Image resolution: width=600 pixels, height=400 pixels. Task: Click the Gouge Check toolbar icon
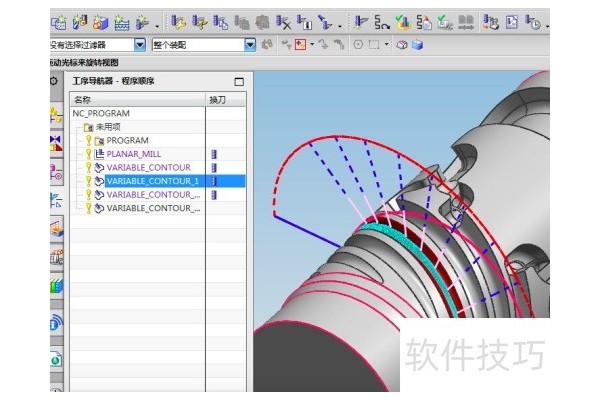[x=445, y=23]
